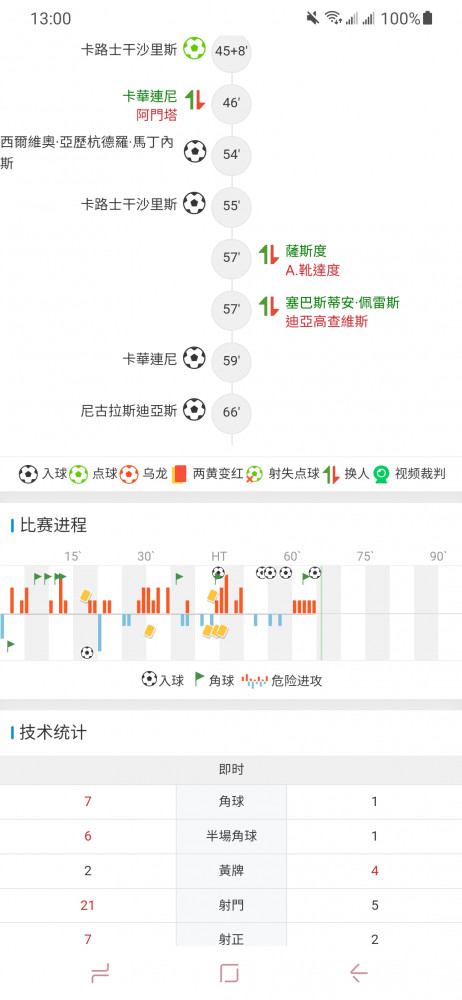Tap substitution arrows next to 薩斯度
Screen dimensions: 462x1000
click(268, 254)
